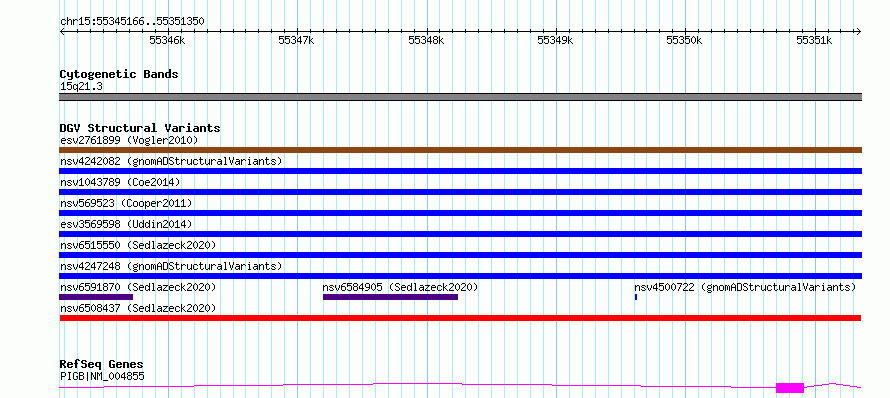Click the blue nsv6515550 variant bar
890x398 pixels.
(x=460, y=255)
